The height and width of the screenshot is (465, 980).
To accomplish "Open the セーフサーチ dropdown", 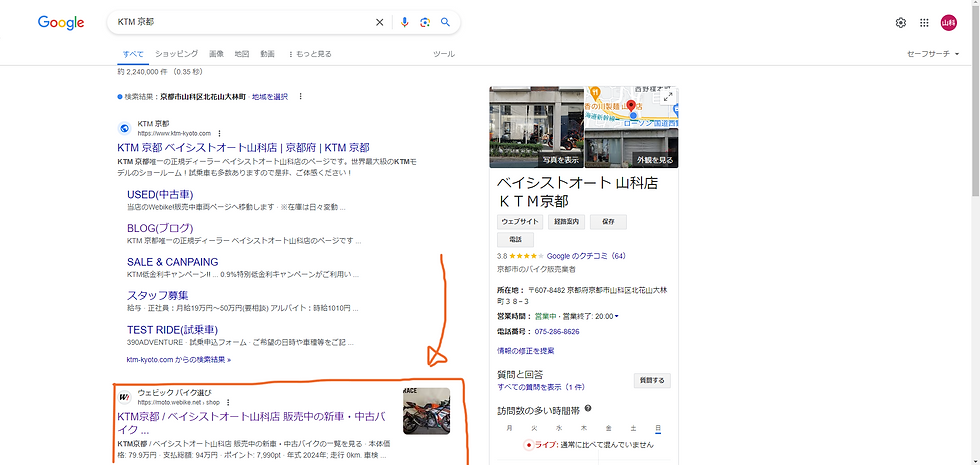I will point(933,54).
